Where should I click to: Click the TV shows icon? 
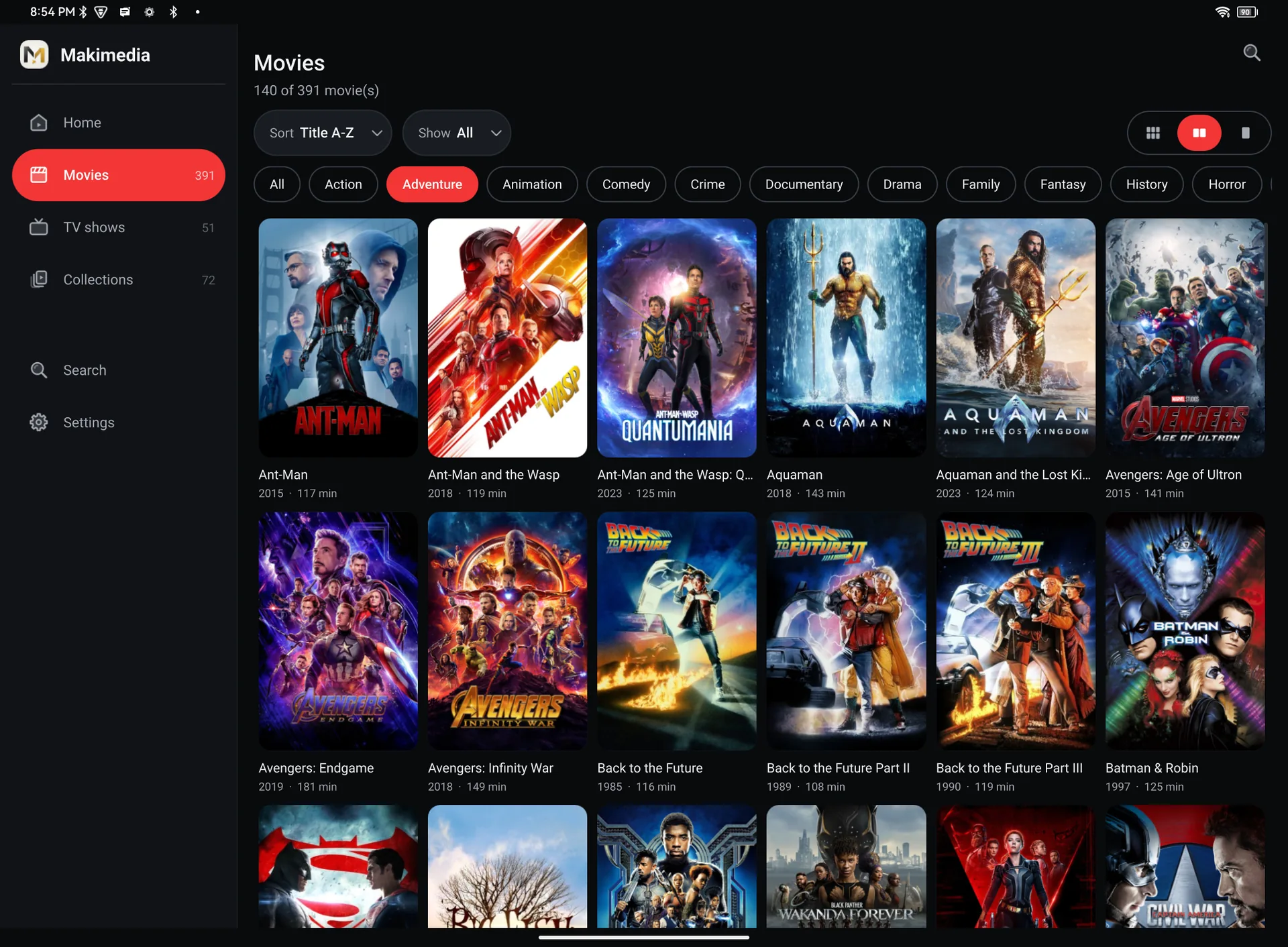pyautogui.click(x=39, y=227)
